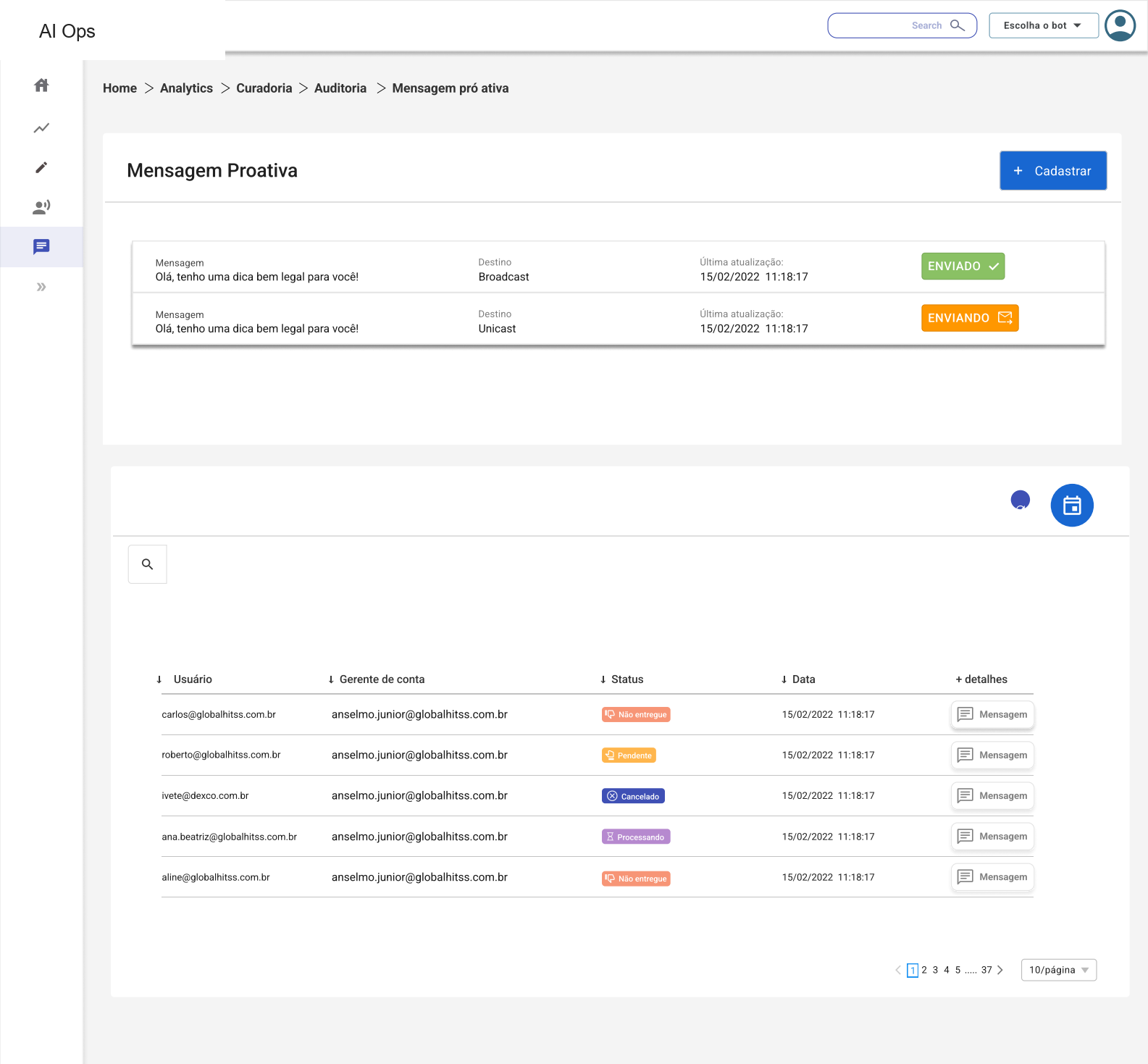This screenshot has height=1064, width=1148.
Task: Click the blue calendar round button
Action: point(1072,505)
